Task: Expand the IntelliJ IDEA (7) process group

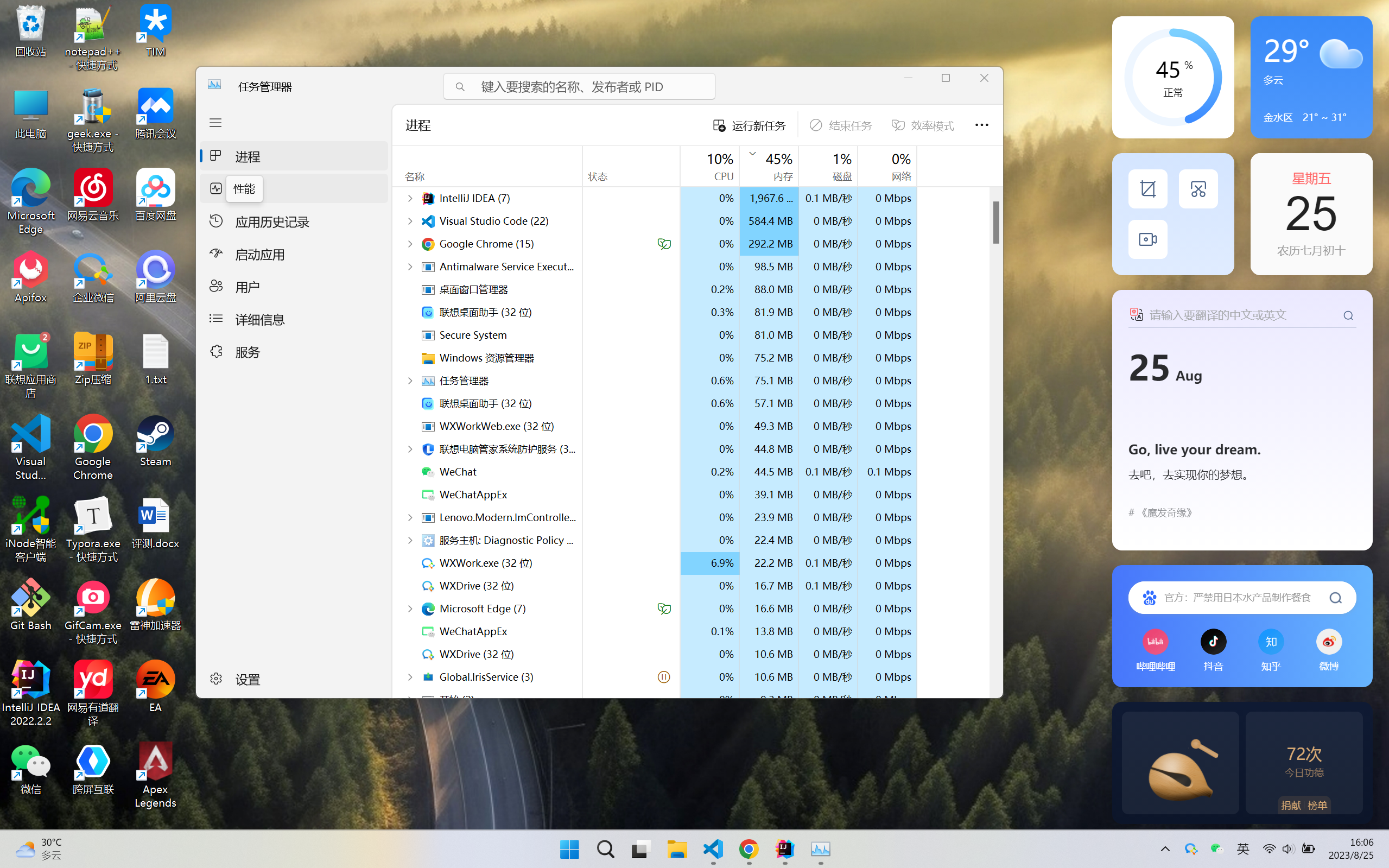Action: 410,198
